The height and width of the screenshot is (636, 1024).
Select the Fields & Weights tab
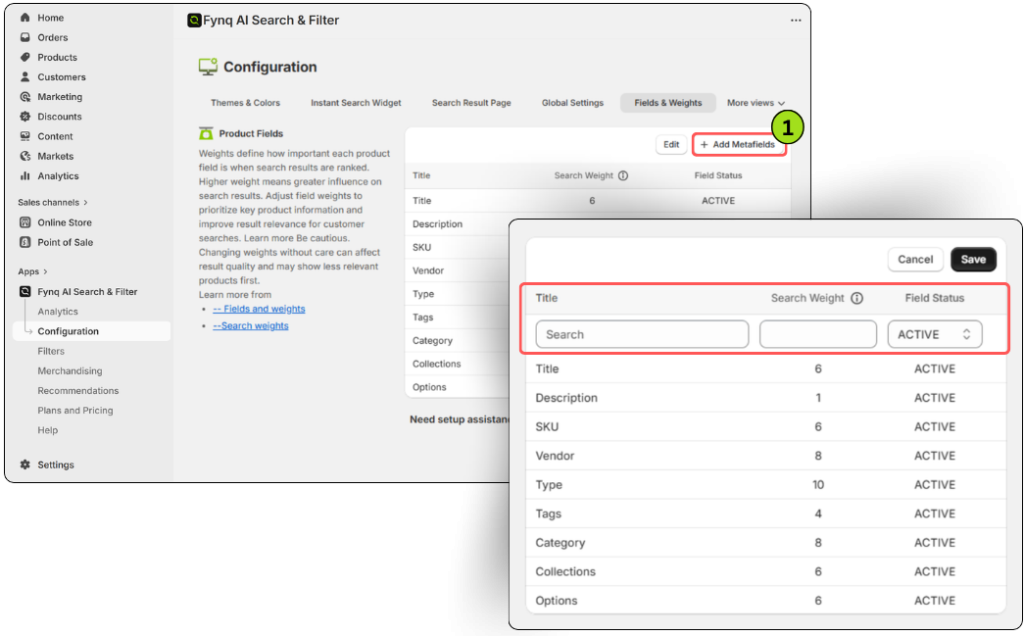pyautogui.click(x=668, y=103)
